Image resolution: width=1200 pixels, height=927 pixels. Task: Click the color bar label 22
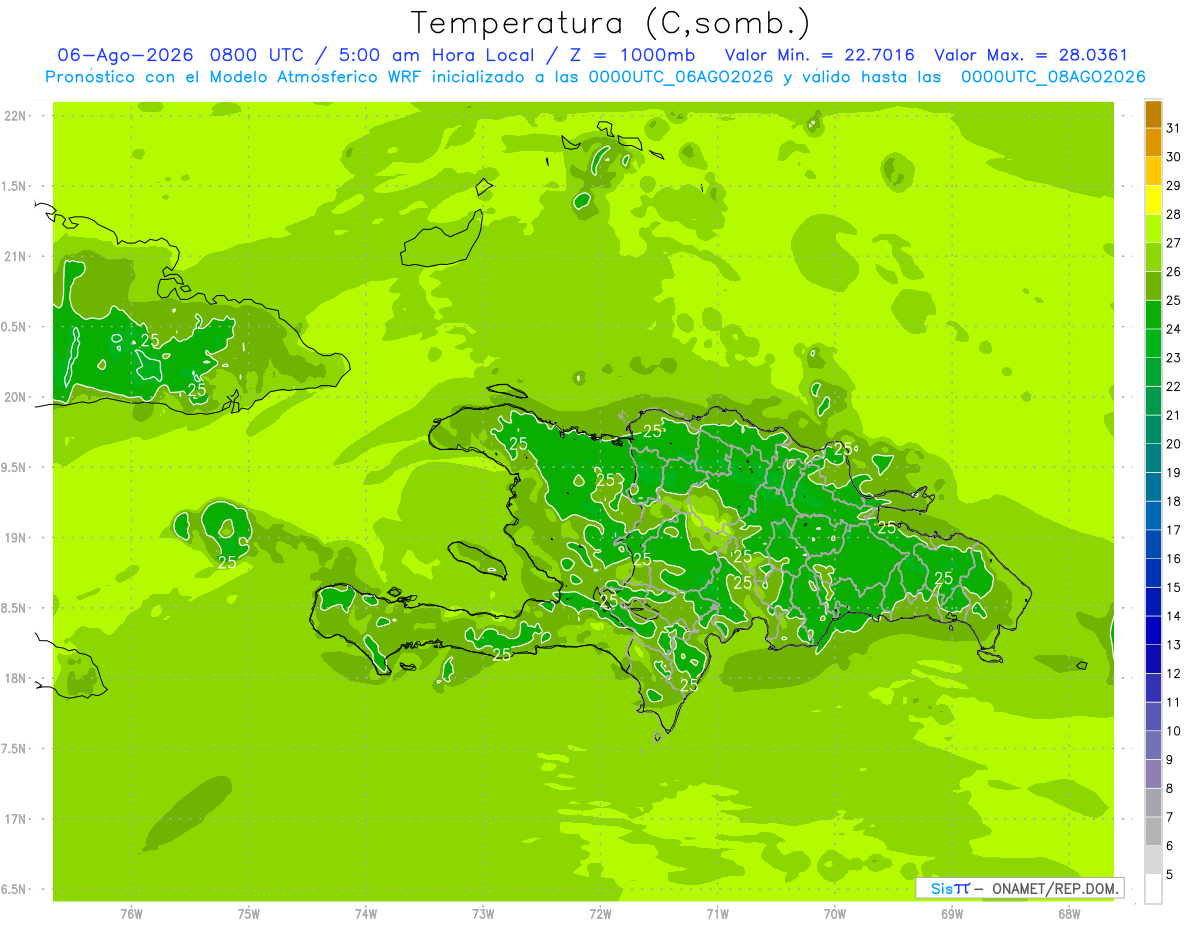tap(1174, 387)
